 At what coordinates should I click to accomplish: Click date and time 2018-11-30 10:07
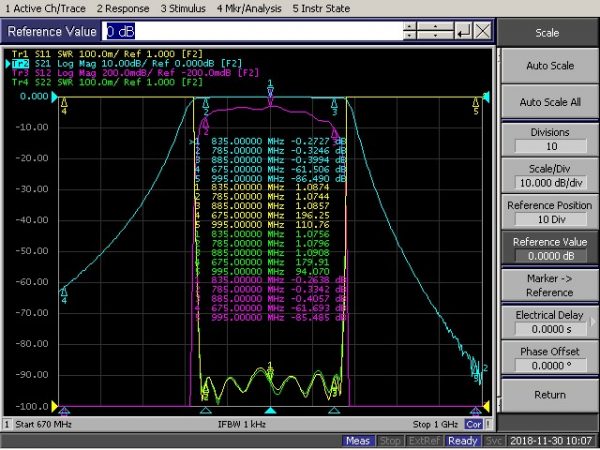click(x=551, y=441)
